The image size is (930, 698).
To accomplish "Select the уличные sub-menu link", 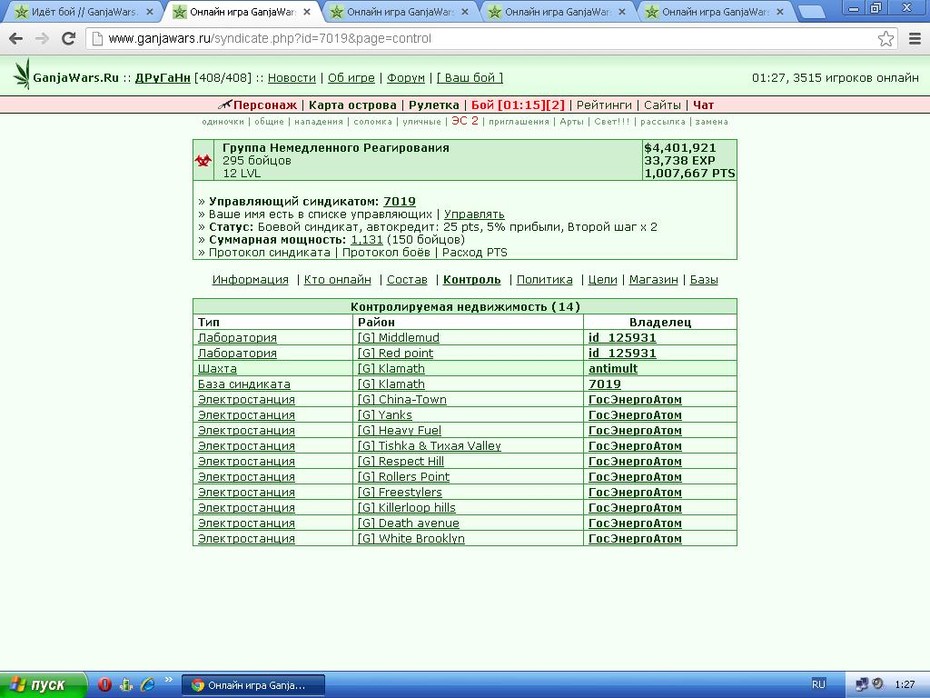I will 422,122.
